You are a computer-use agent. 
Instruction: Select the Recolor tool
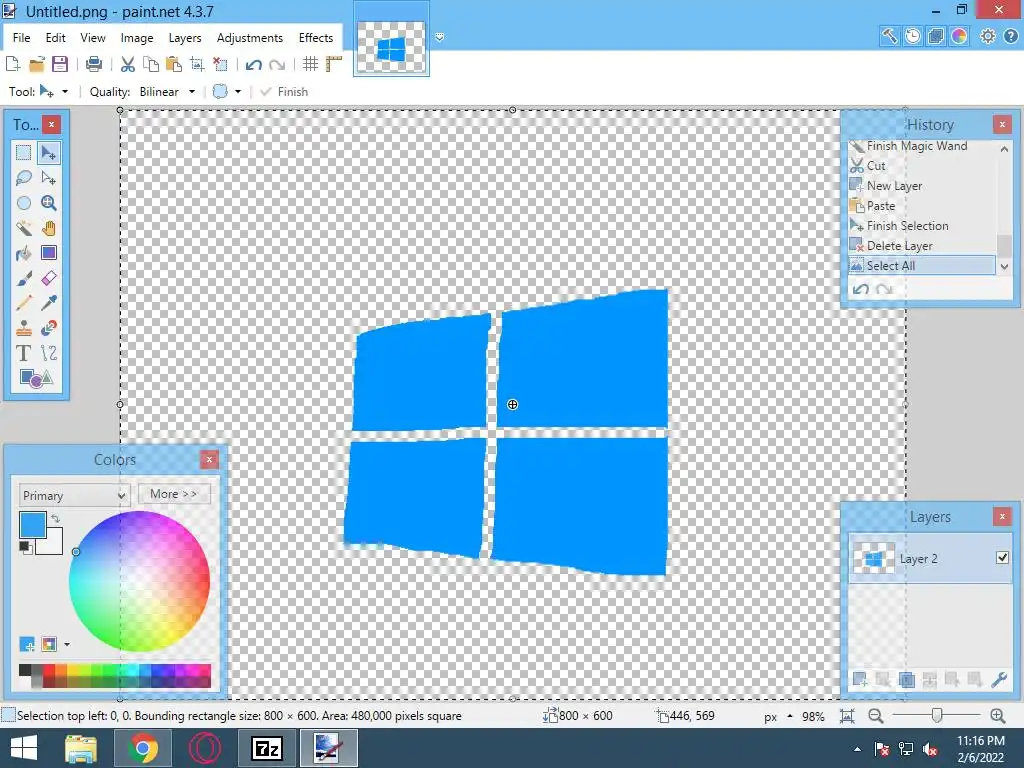click(48, 328)
